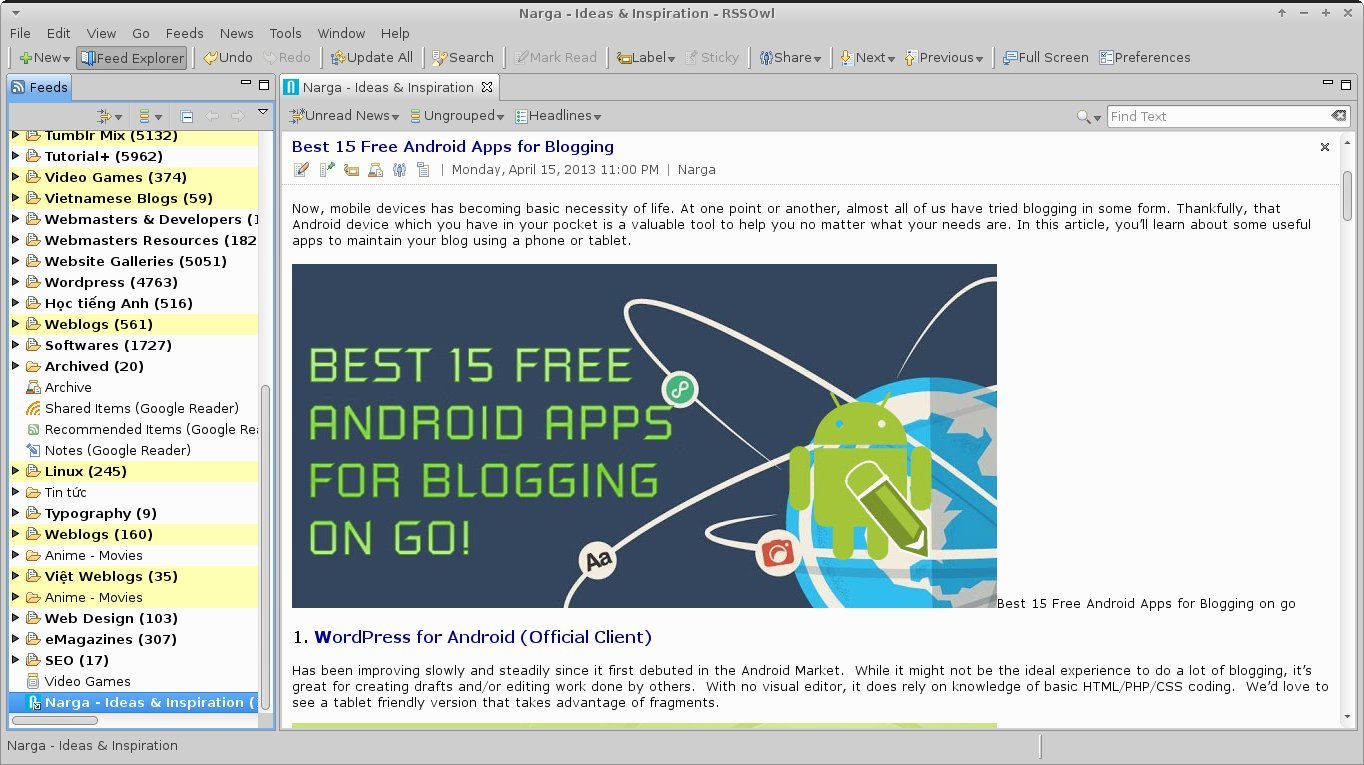Switch to Full Screen mode
The height and width of the screenshot is (765, 1364).
point(1046,58)
